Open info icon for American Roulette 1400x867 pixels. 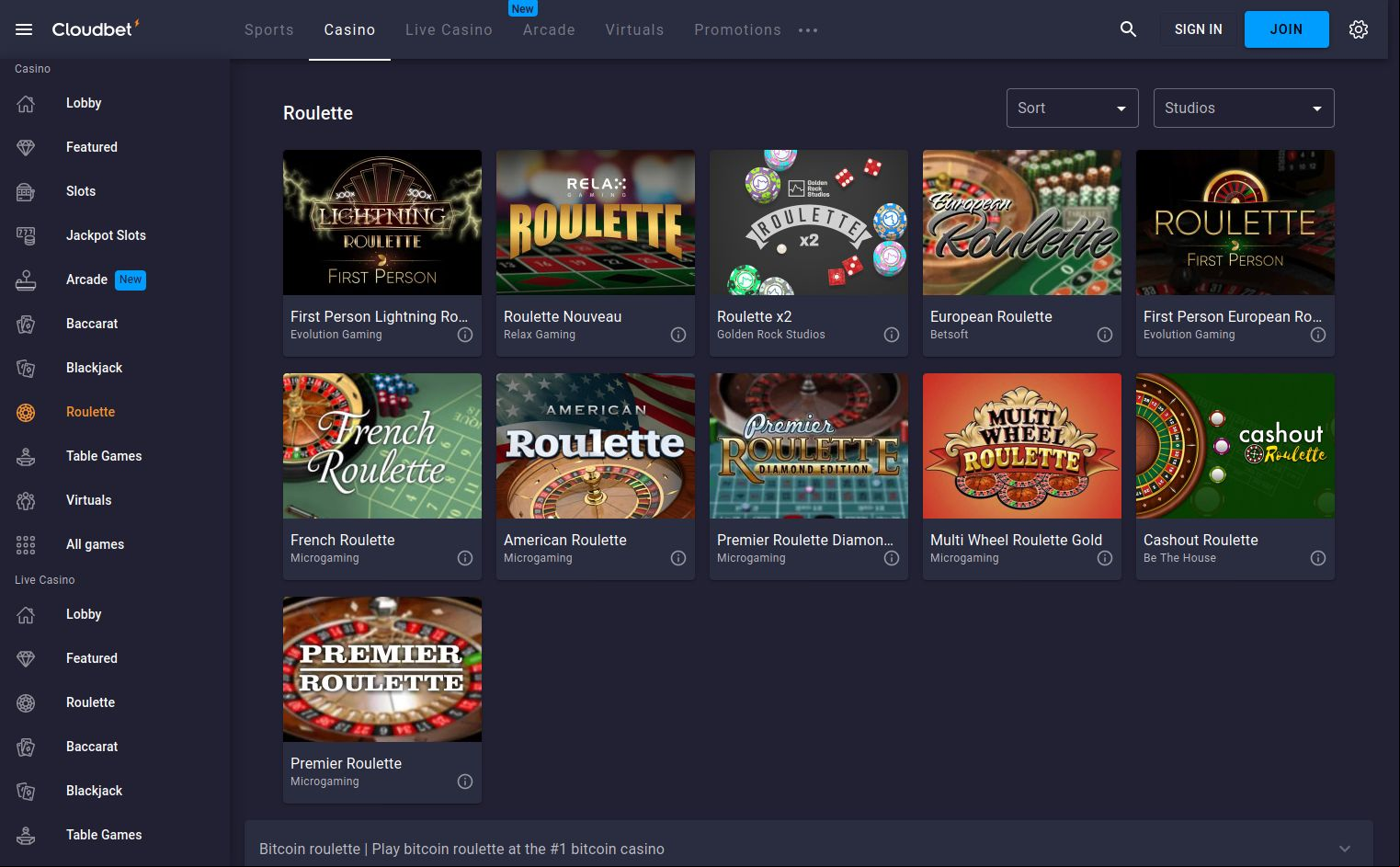(678, 558)
